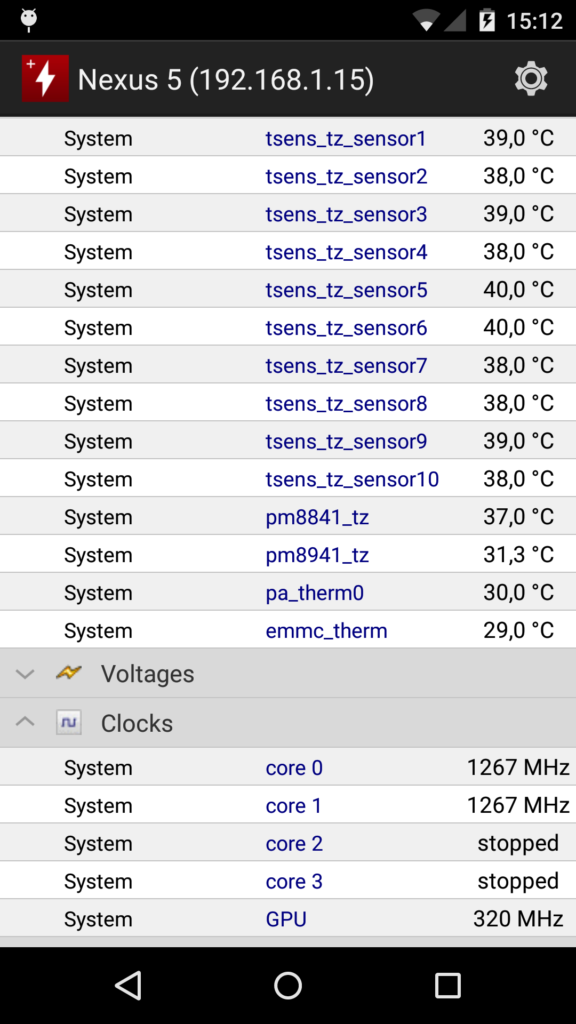Image resolution: width=576 pixels, height=1024 pixels.
Task: Open the tsens_tz_sensor1 sensor link
Action: point(346,138)
